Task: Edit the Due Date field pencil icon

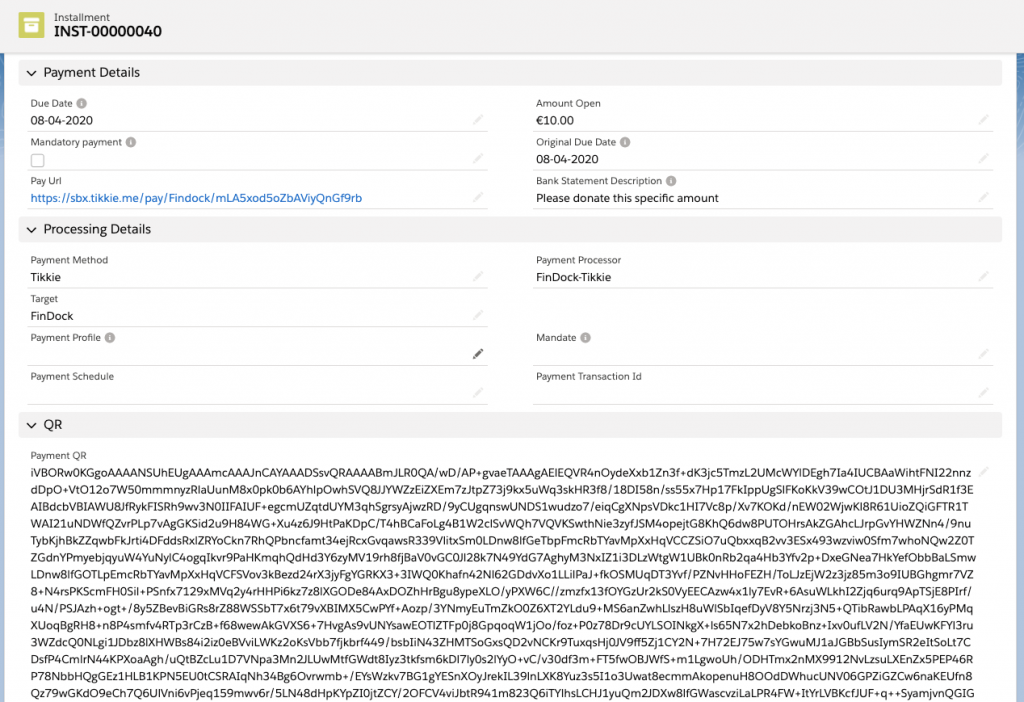Action: pos(478,120)
